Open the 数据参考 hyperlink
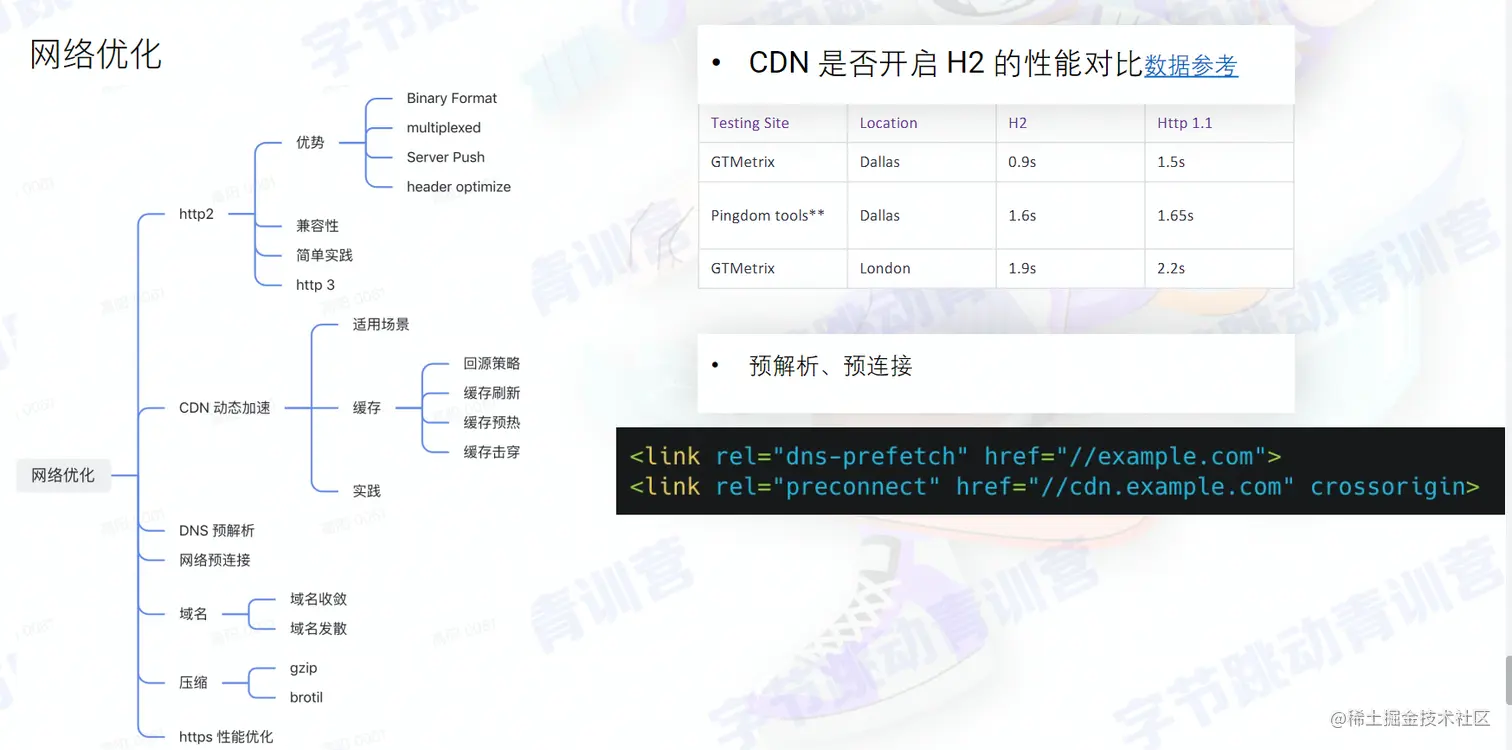1512x750 pixels. [x=1191, y=66]
